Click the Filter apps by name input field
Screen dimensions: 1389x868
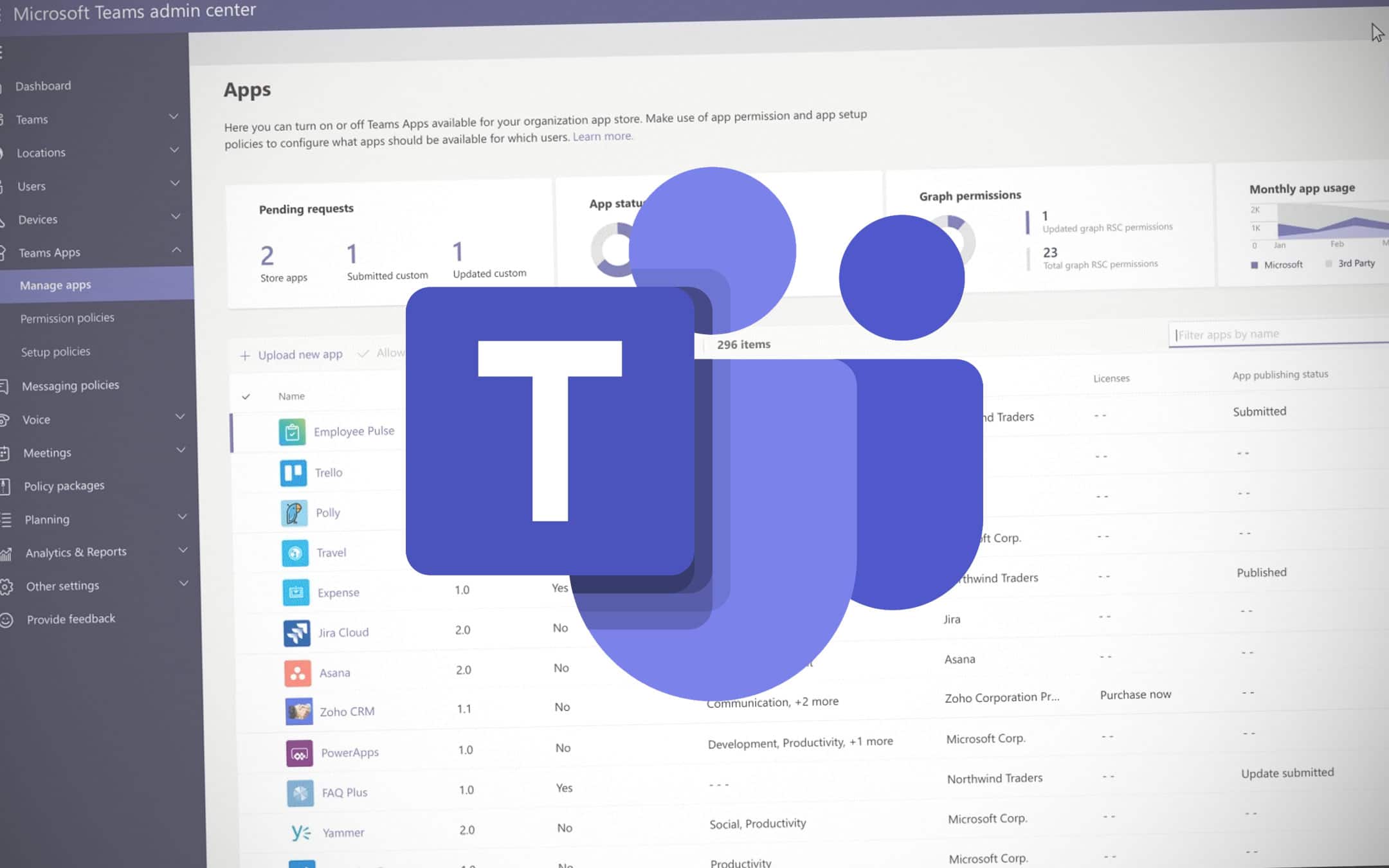click(1279, 334)
